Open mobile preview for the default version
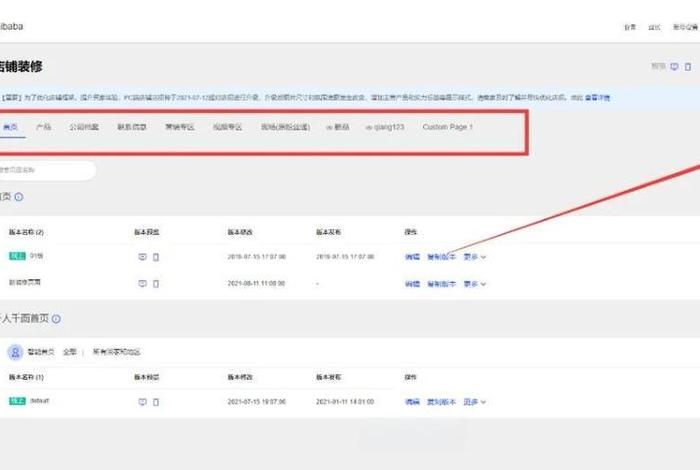 pos(155,401)
